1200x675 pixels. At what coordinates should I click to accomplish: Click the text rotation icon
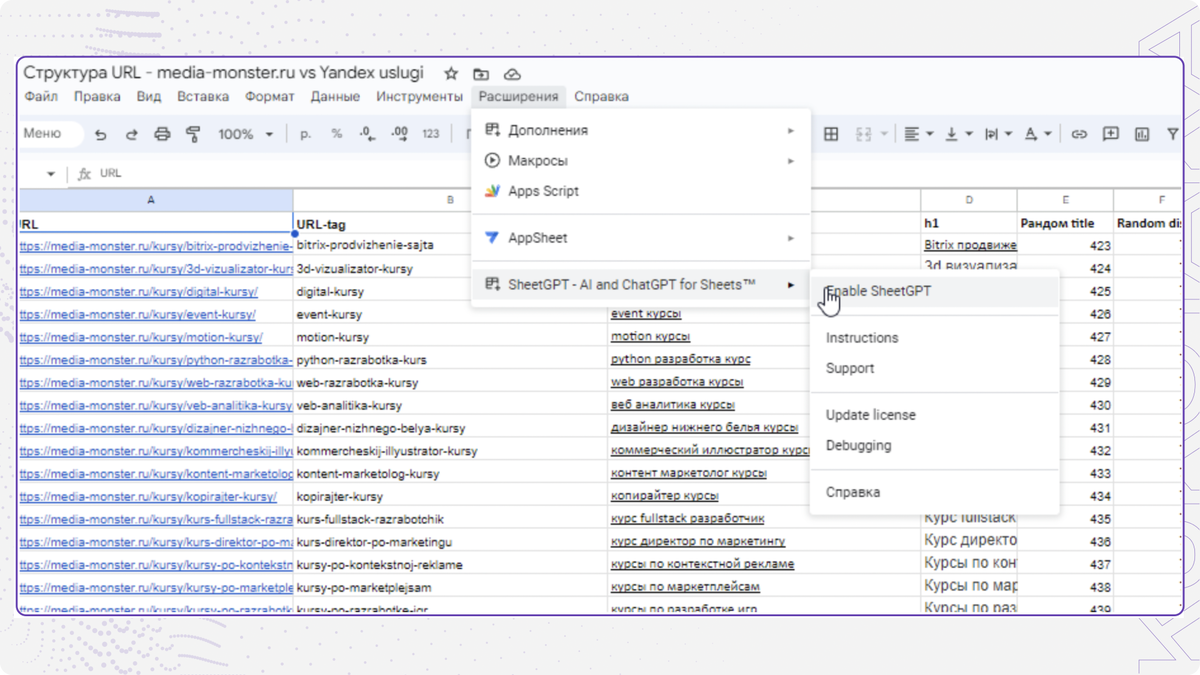(1031, 134)
